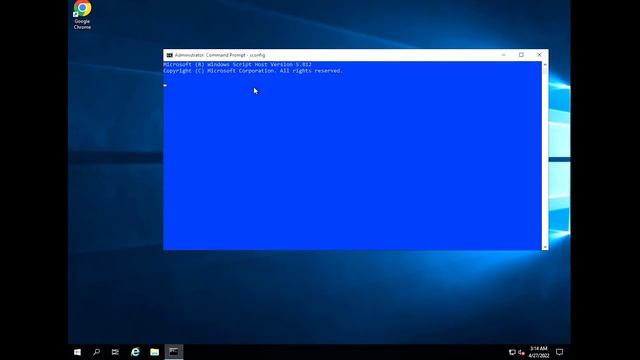
Task: Open Action Center notifications icon
Action: (x=560, y=352)
